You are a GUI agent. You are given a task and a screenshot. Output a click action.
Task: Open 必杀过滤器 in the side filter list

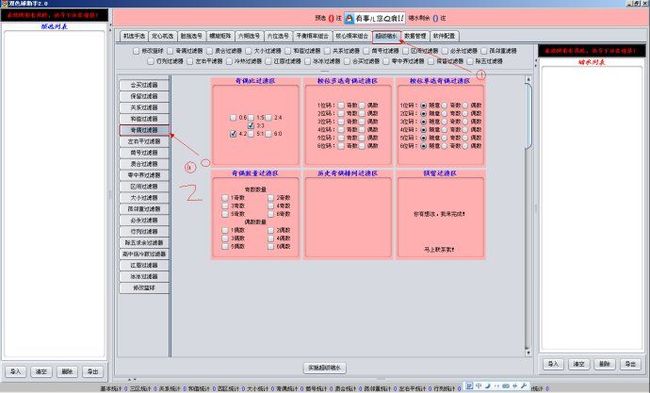(144, 220)
